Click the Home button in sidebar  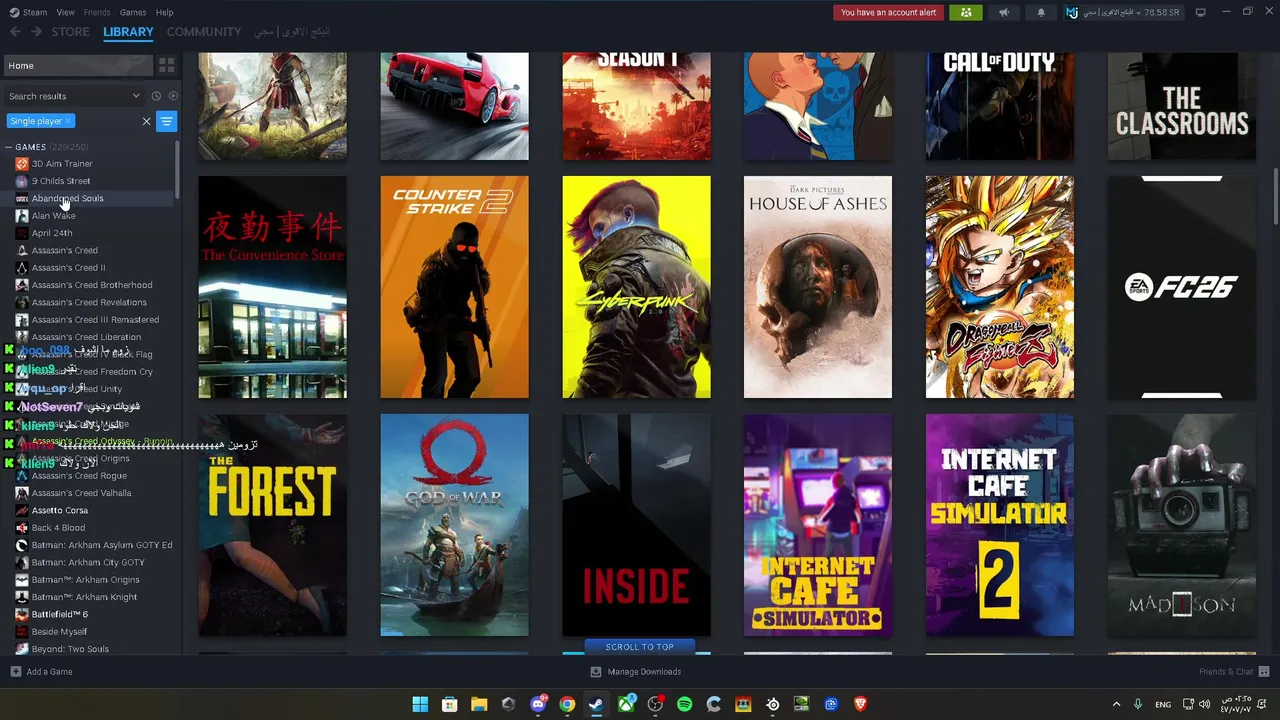coord(77,65)
